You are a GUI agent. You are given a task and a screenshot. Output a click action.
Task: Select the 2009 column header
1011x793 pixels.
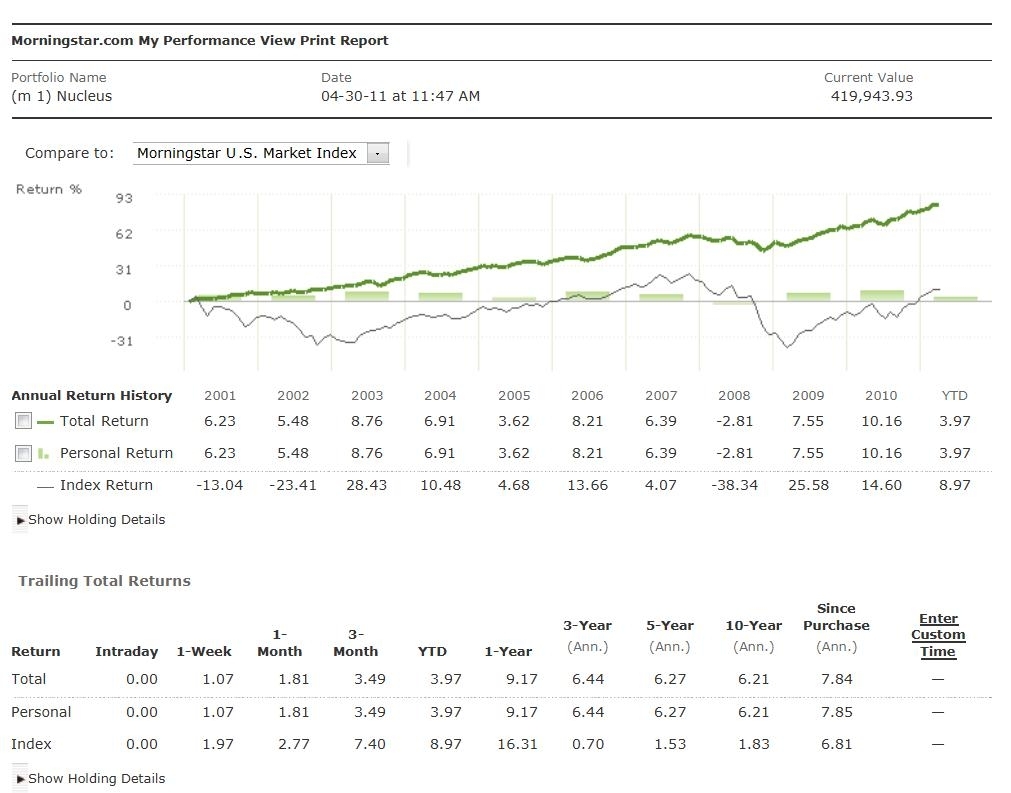[x=808, y=396]
